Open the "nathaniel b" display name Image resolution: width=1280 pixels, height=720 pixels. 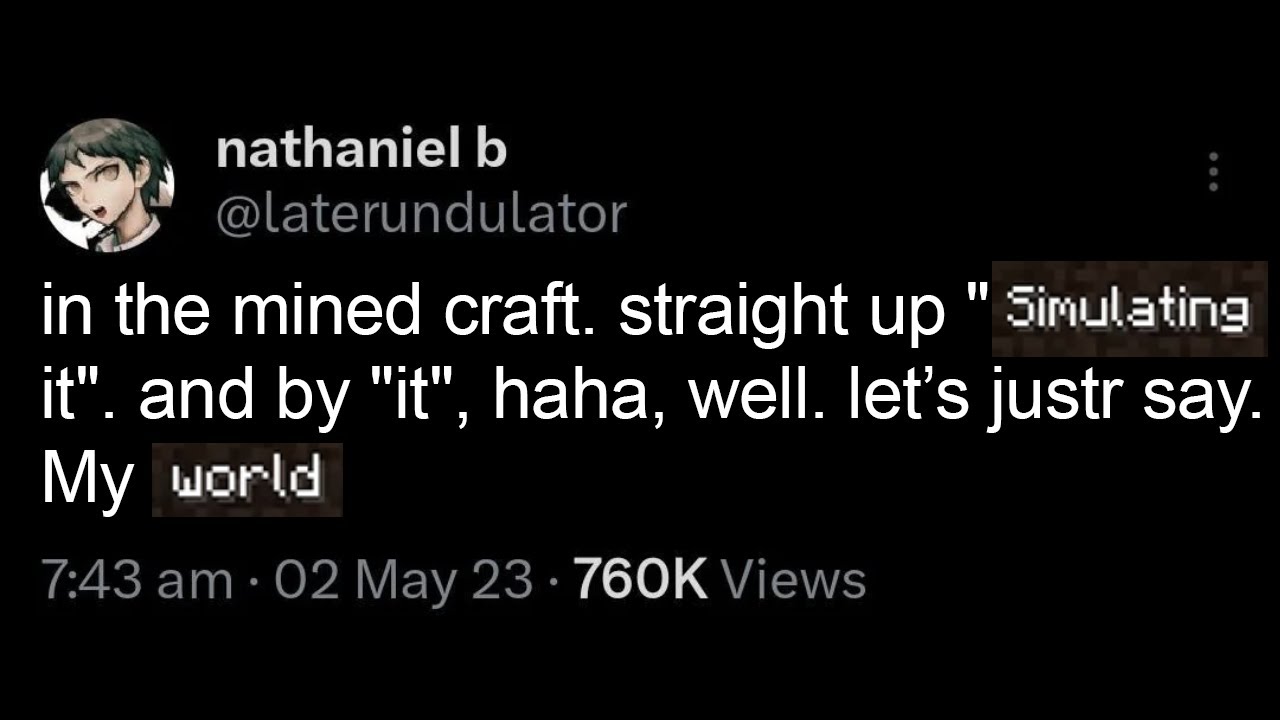361,150
